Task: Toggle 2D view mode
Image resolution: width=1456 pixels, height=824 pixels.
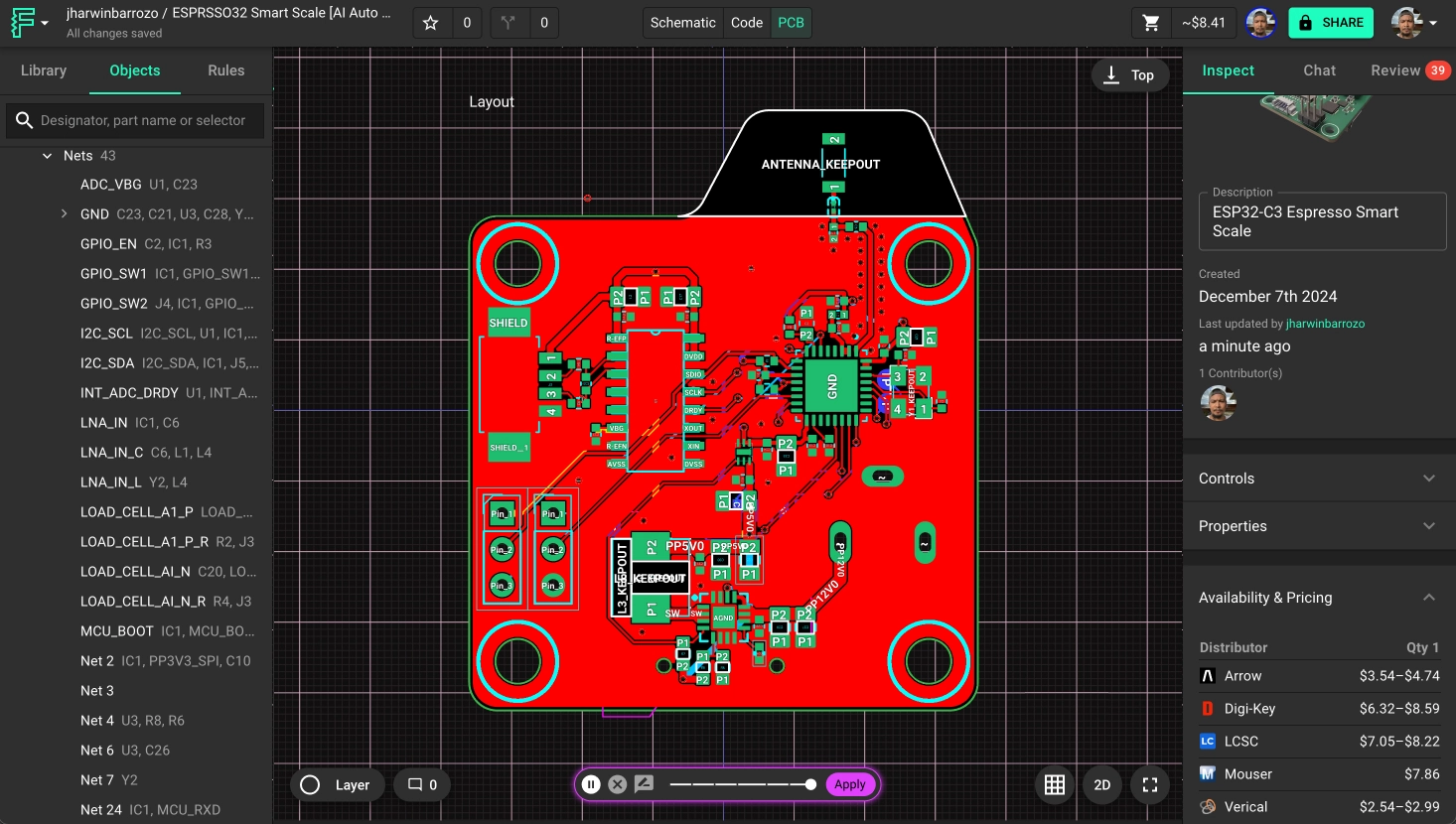Action: tap(1102, 785)
